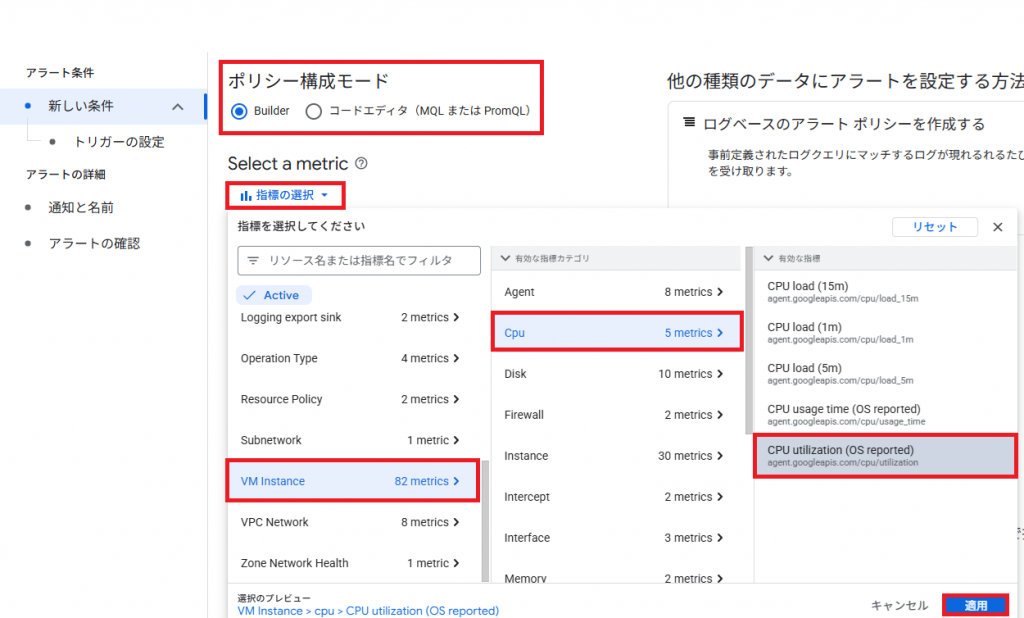The height and width of the screenshot is (618, 1024).
Task: Click the resource list scrollbar
Action: pyautogui.click(x=486, y=520)
